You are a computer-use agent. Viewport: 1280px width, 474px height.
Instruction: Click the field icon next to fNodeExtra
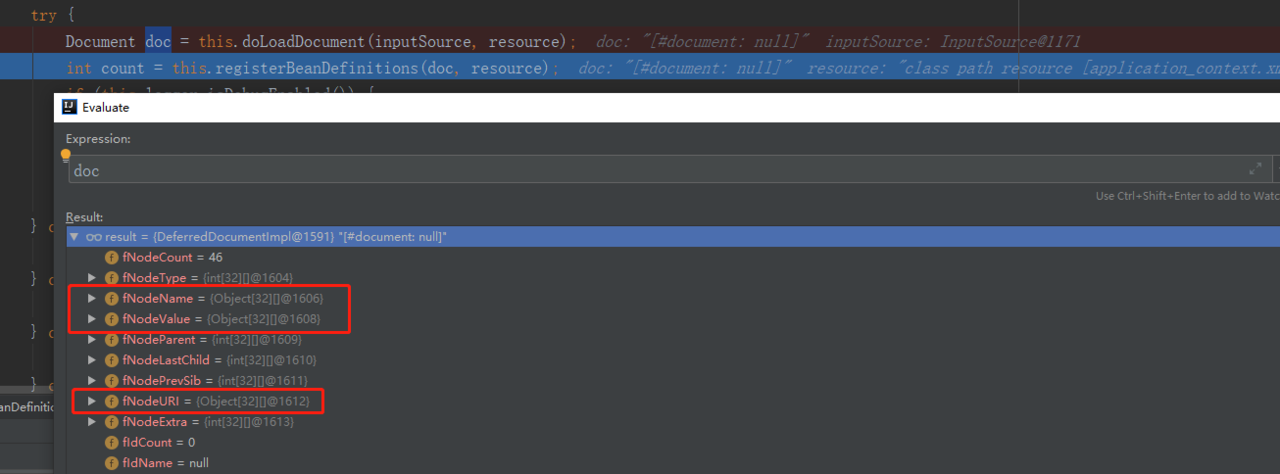112,422
